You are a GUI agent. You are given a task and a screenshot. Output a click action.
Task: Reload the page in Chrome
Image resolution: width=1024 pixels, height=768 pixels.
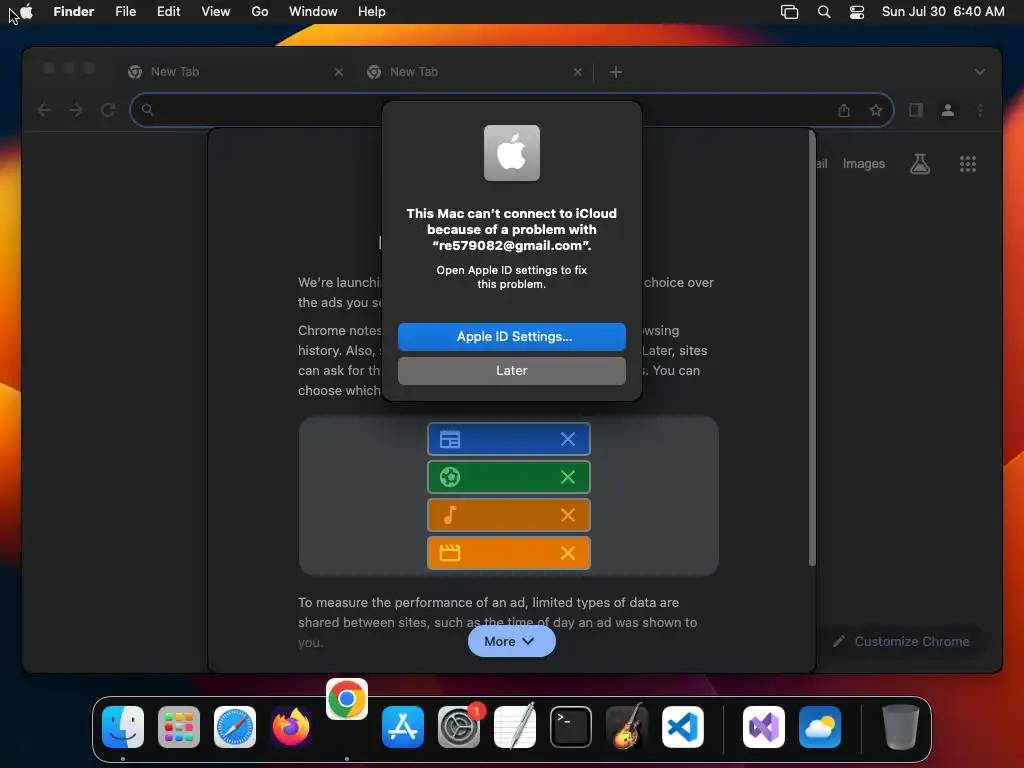[108, 110]
